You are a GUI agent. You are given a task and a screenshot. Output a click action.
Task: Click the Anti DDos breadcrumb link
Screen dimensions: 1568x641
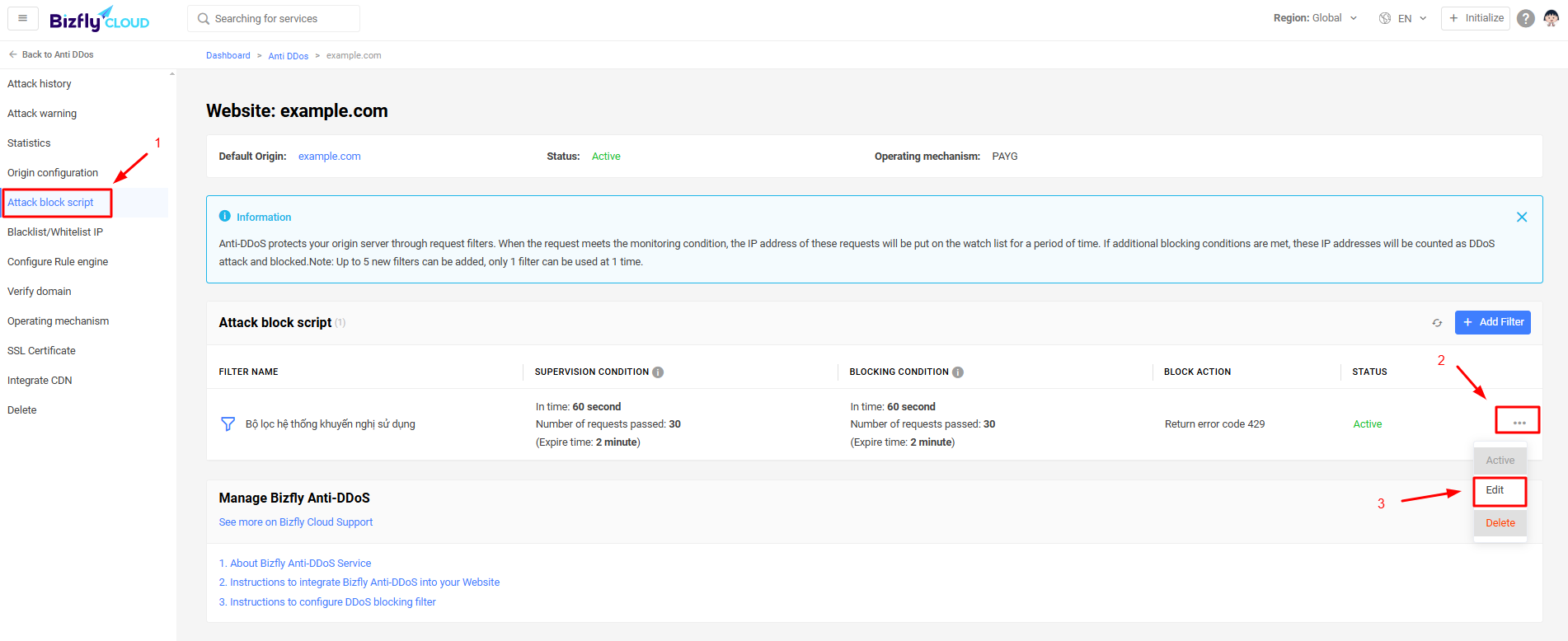tap(289, 56)
